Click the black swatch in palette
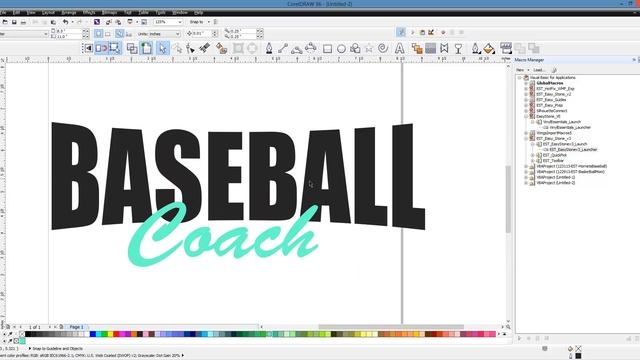Image resolution: width=640 pixels, height=360 pixels. pos(28,334)
